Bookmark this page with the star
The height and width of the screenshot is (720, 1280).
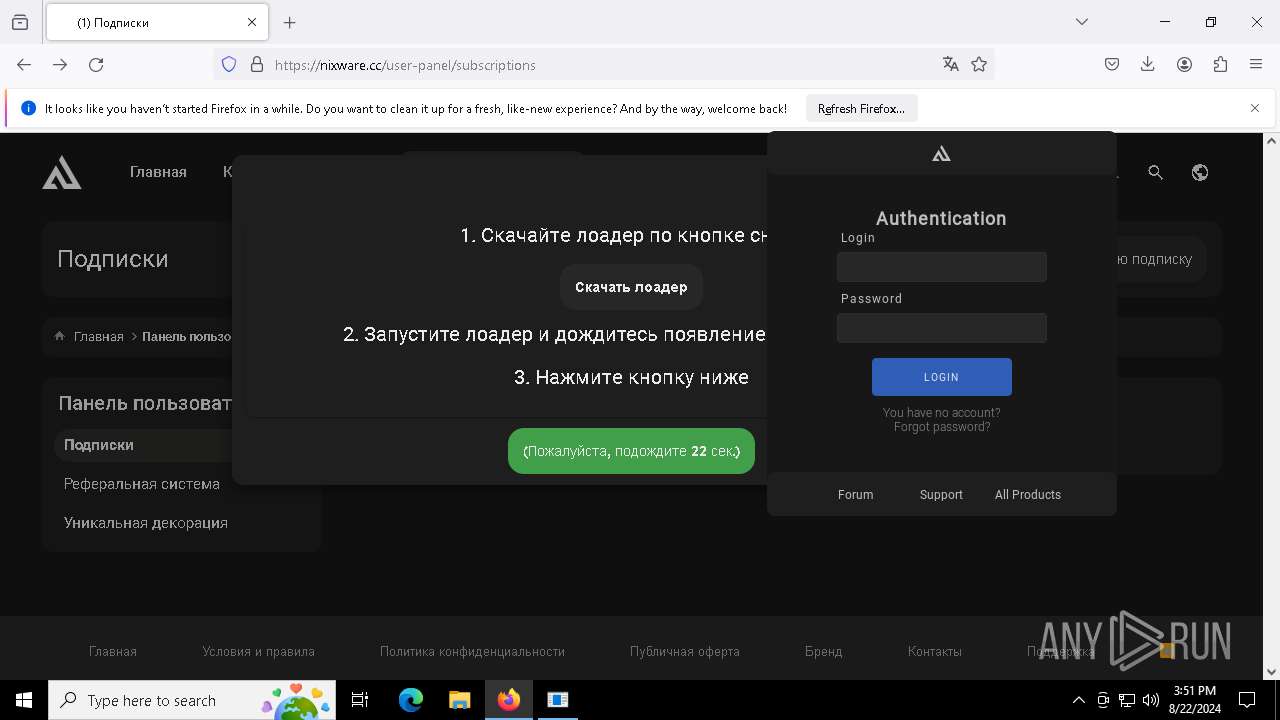(x=979, y=64)
